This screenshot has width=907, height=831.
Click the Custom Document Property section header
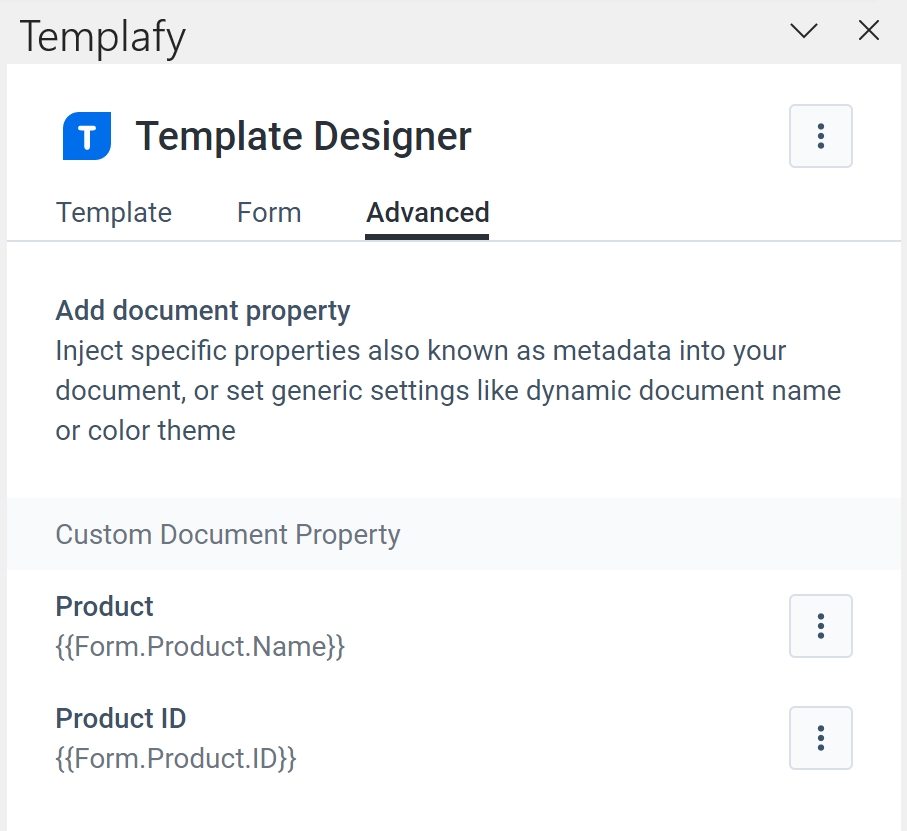227,535
